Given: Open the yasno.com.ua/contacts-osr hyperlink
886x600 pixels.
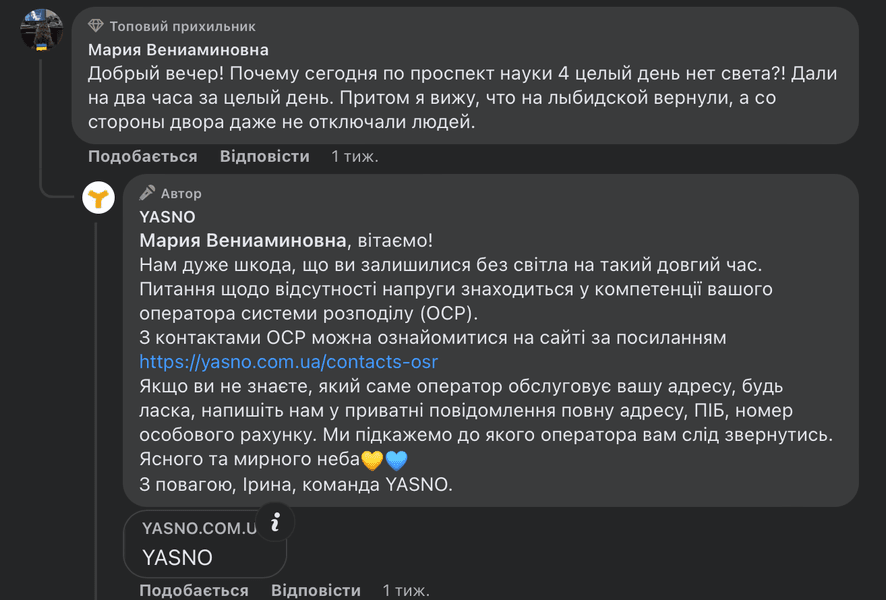Looking at the screenshot, I should click(288, 362).
